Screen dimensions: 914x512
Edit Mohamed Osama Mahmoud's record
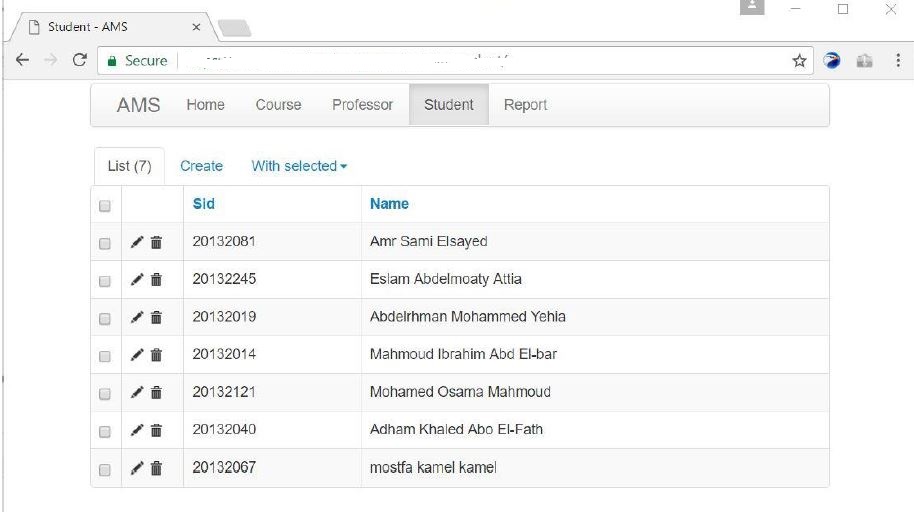(x=137, y=392)
